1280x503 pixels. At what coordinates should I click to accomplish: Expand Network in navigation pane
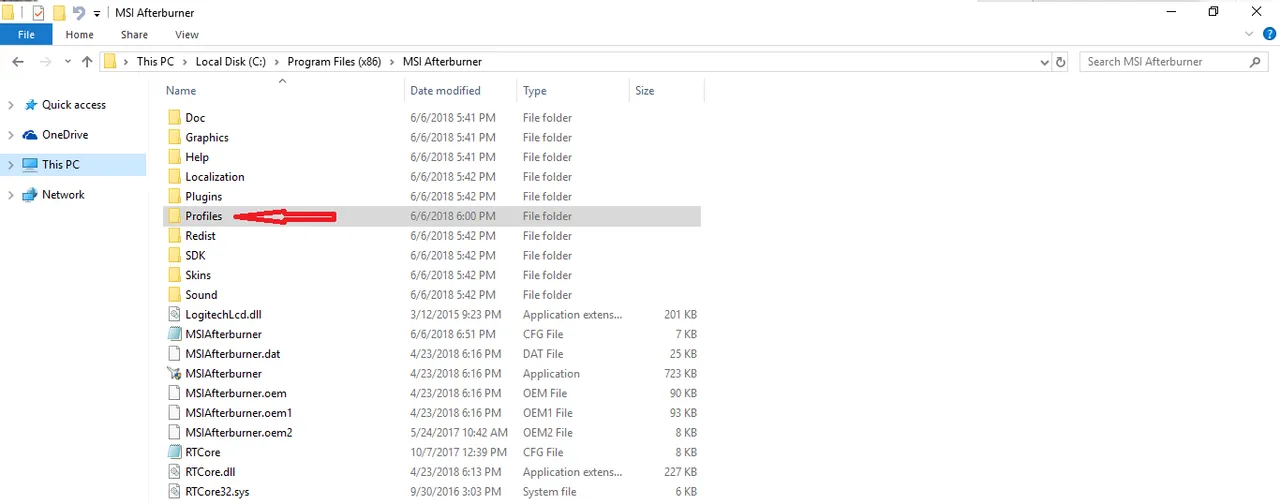click(10, 195)
